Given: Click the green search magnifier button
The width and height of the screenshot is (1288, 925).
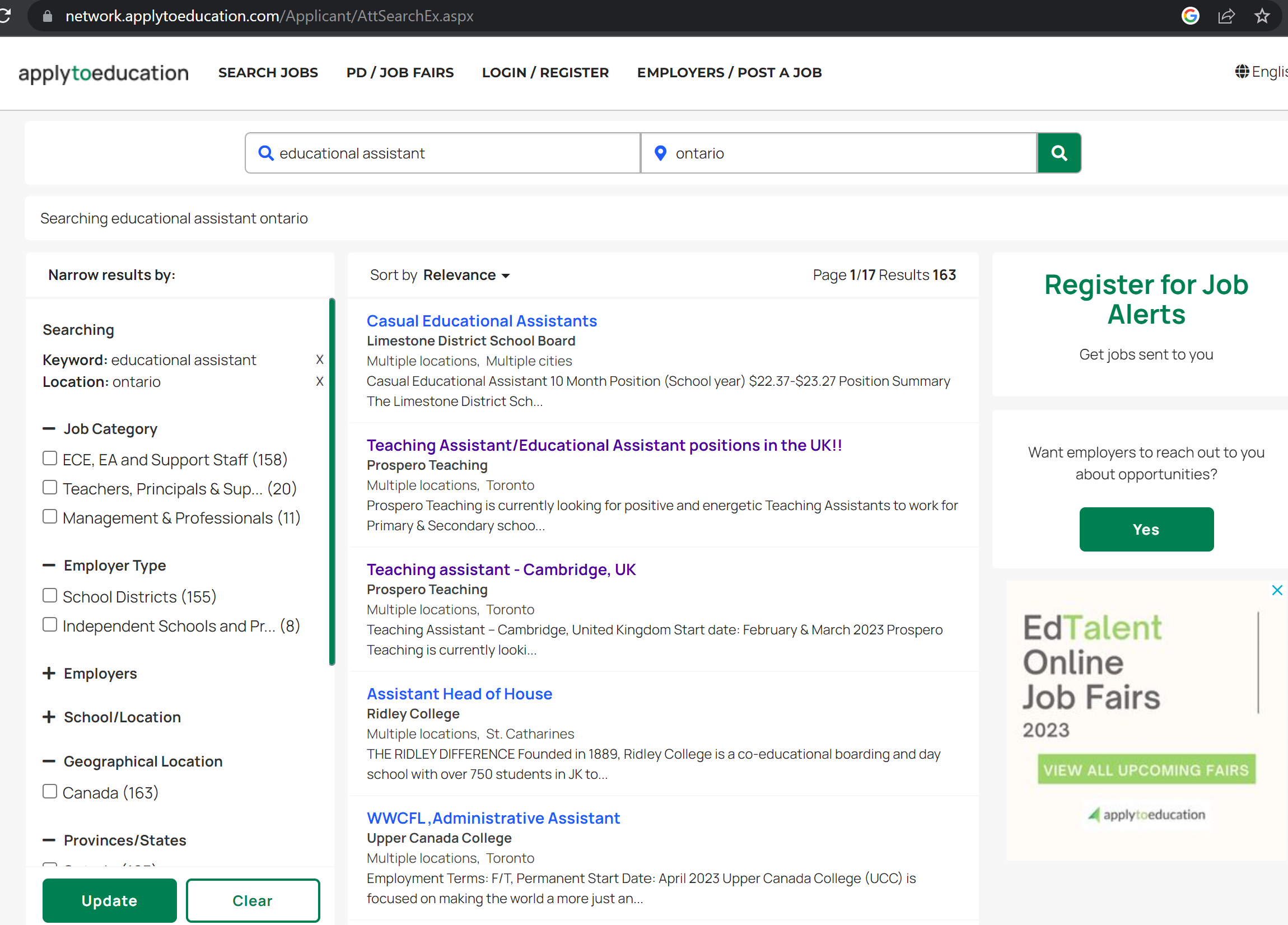Looking at the screenshot, I should coord(1058,153).
